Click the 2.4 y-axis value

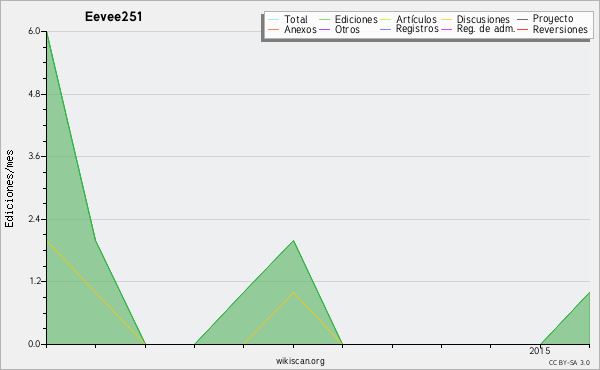pos(34,219)
